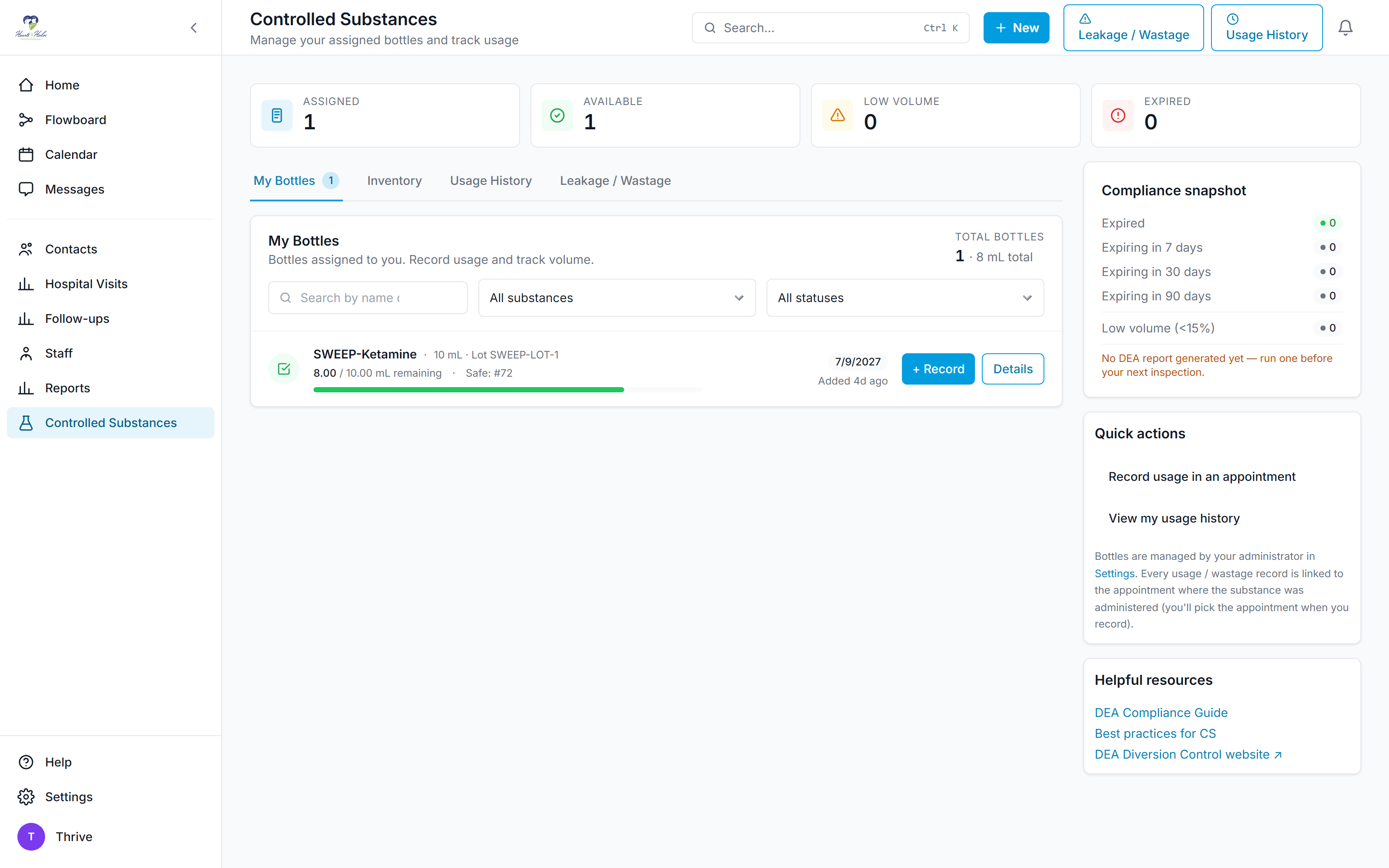1389x868 pixels.
Task: Click the magnifier in the global search
Action: pos(710,27)
